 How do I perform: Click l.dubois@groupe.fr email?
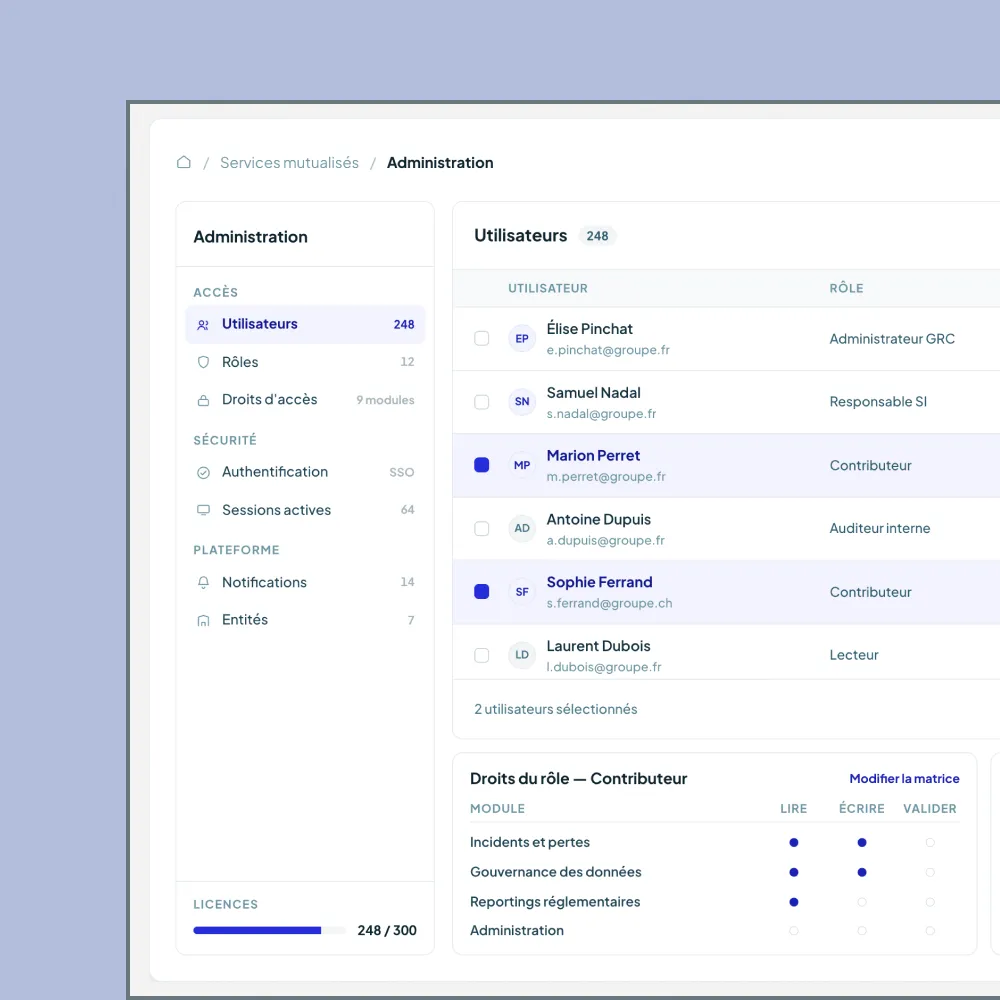click(x=604, y=667)
